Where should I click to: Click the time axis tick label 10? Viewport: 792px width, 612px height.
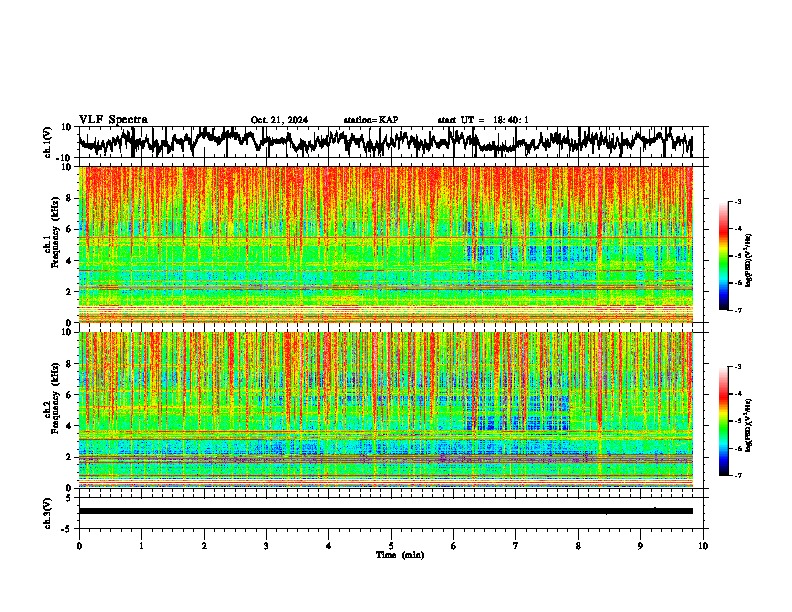tap(703, 546)
